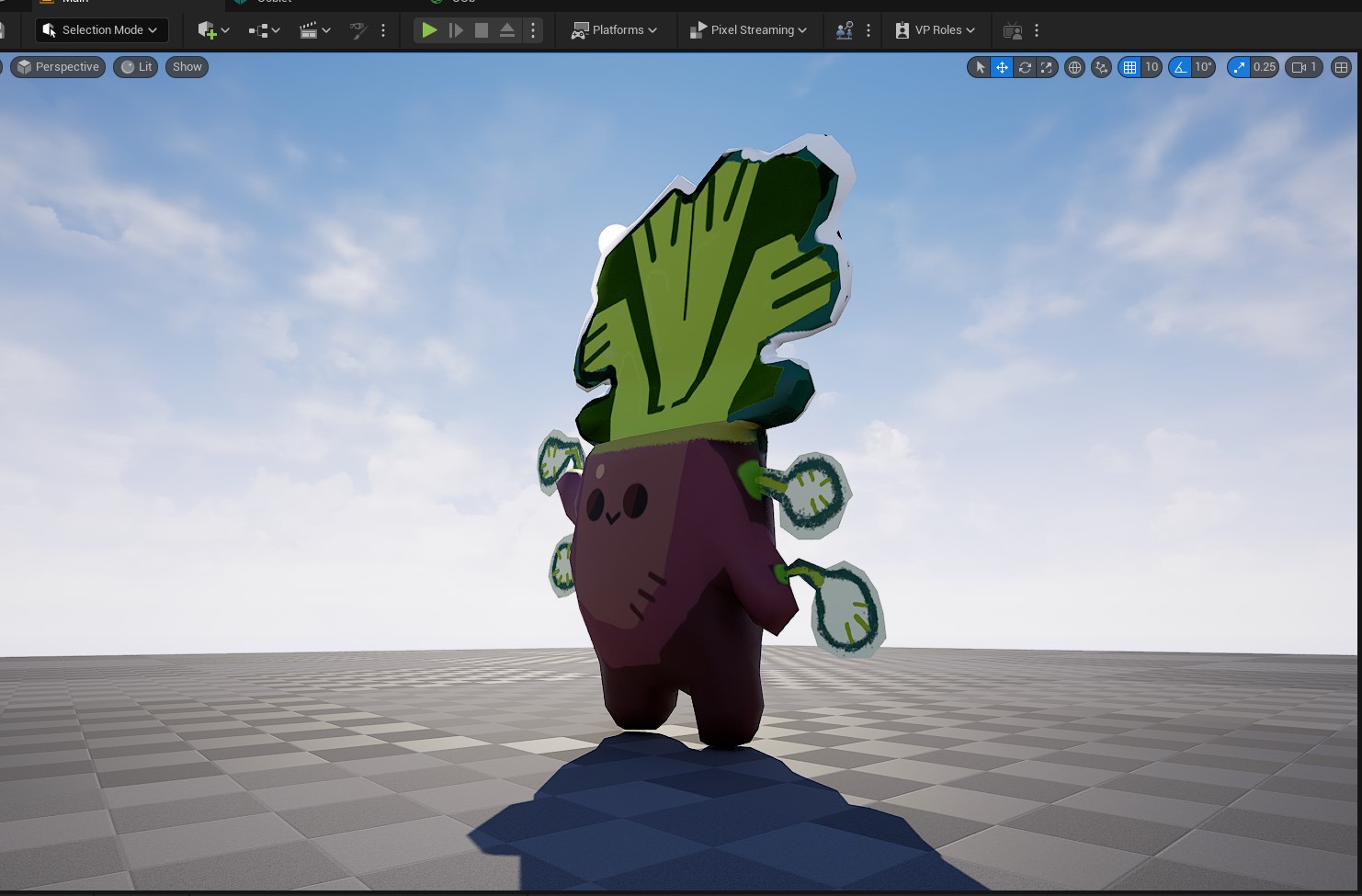This screenshot has width=1362, height=896.
Task: Select the Rotate transform tool
Action: click(1024, 67)
